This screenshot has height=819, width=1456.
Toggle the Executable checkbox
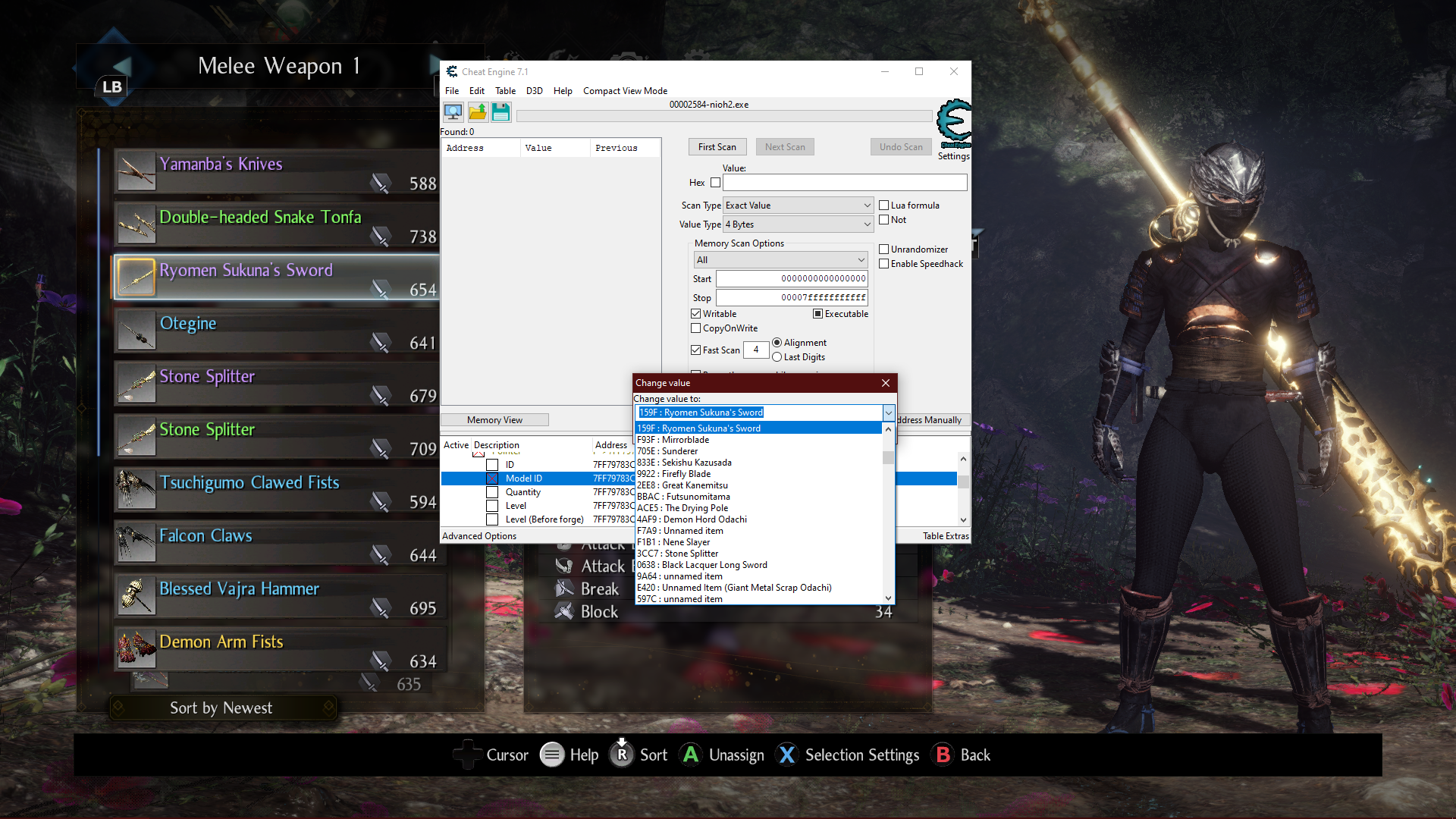tap(817, 314)
